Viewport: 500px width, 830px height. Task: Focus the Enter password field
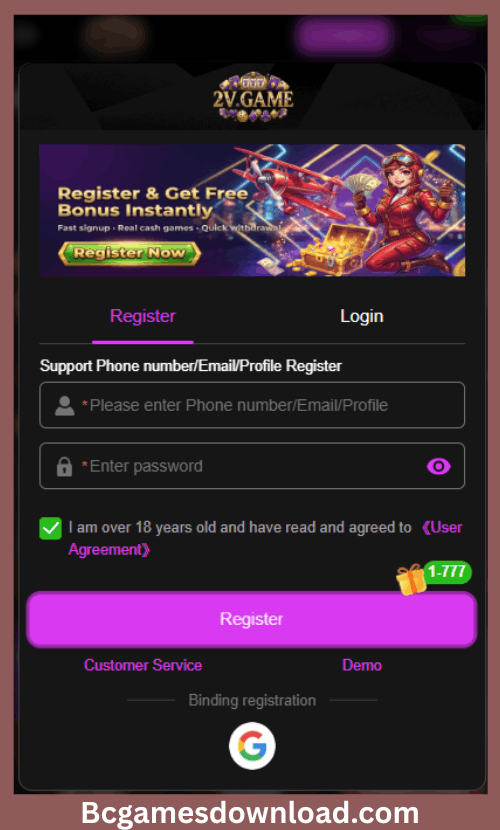[x=252, y=466]
